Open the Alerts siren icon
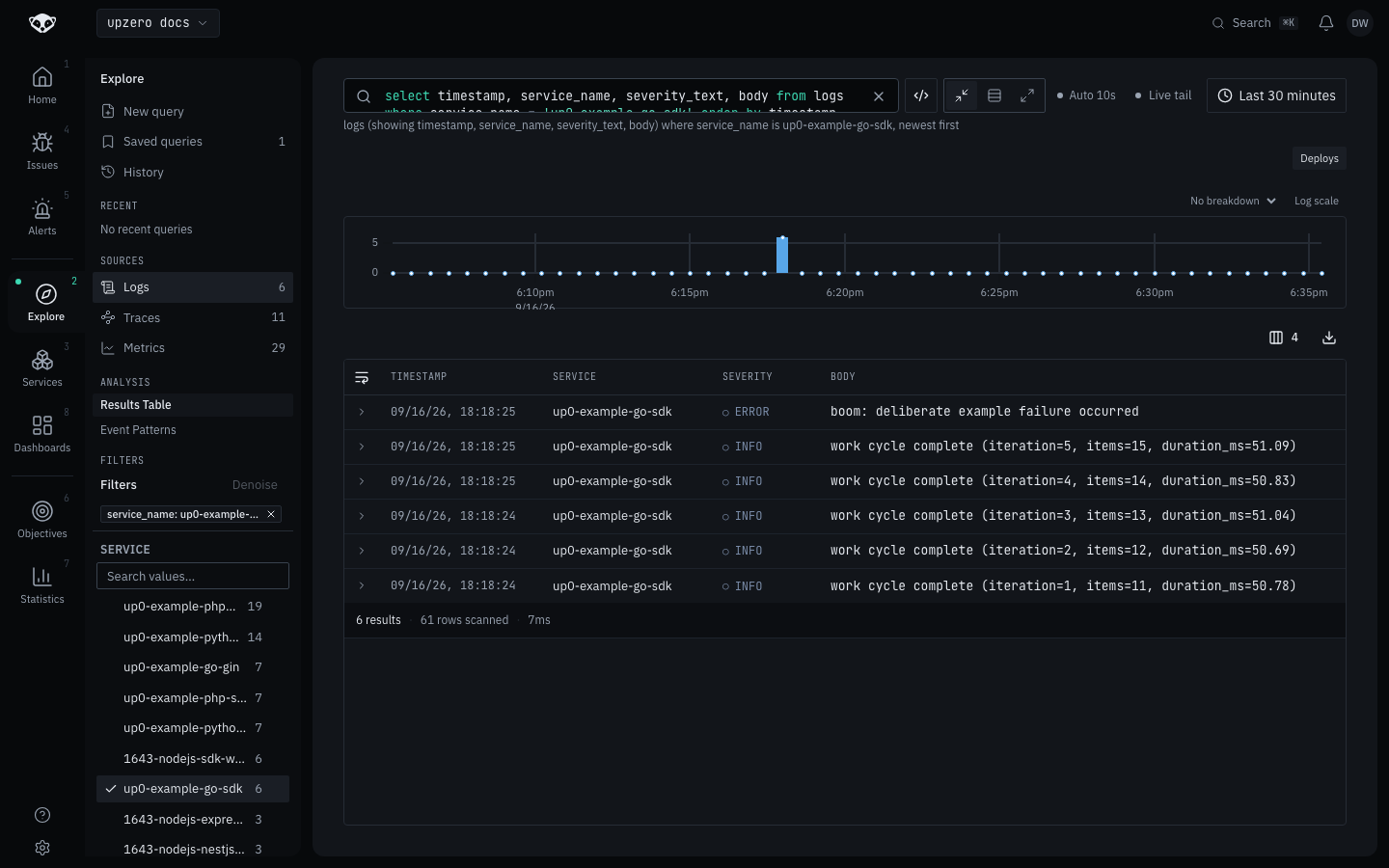 (42, 208)
